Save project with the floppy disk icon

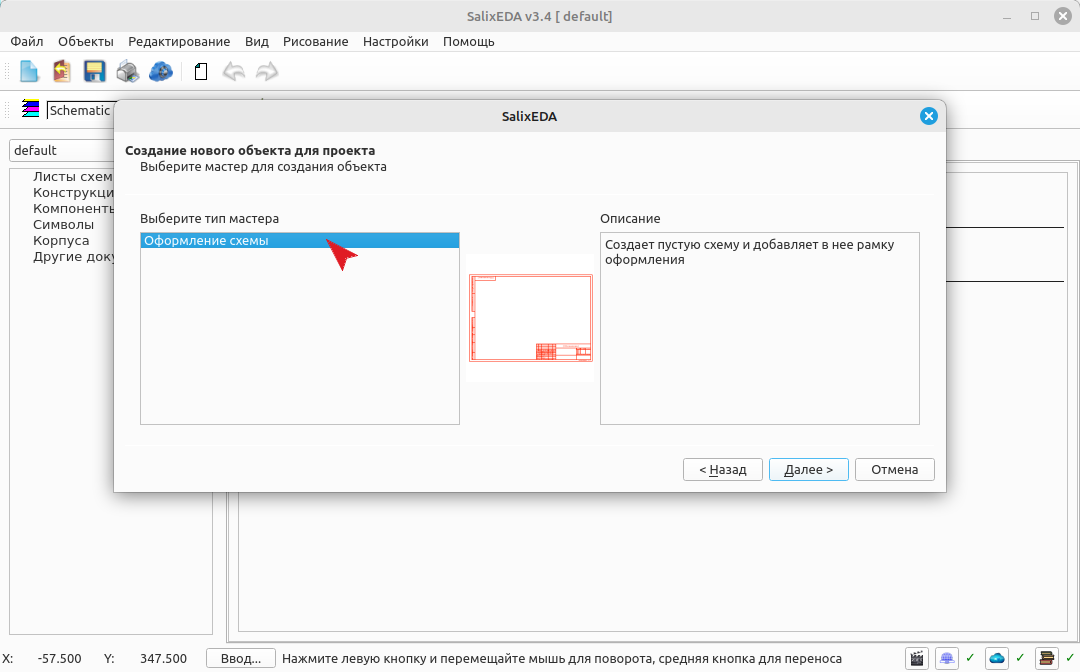coord(94,72)
